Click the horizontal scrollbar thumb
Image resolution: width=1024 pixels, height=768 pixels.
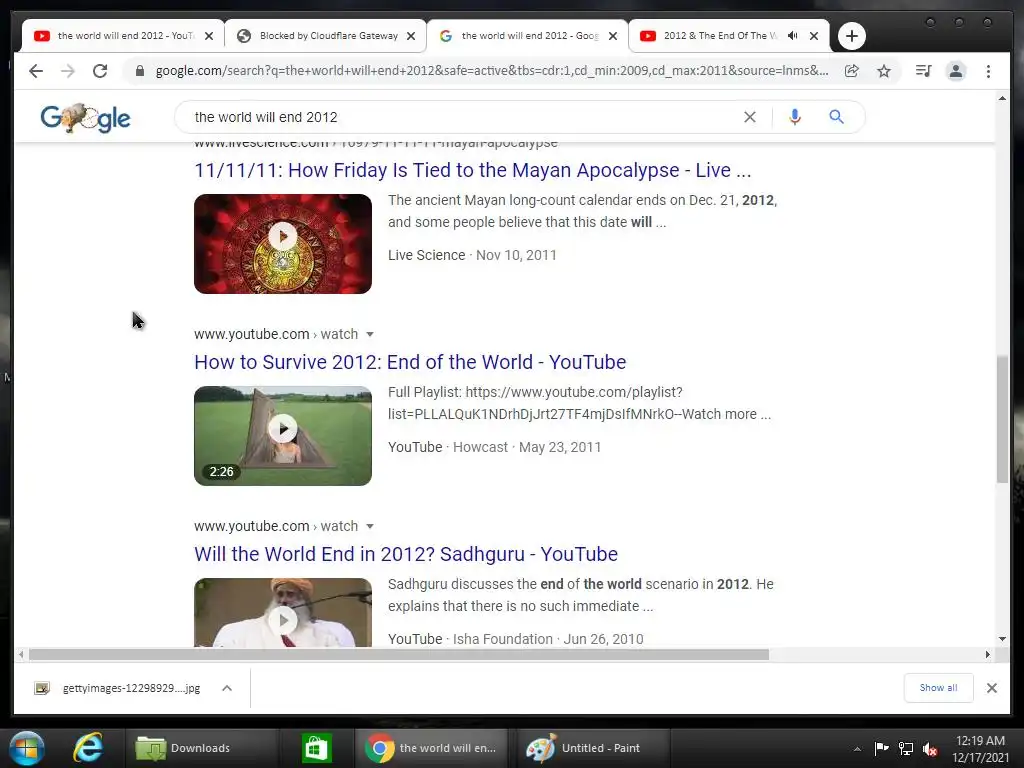[x=399, y=654]
